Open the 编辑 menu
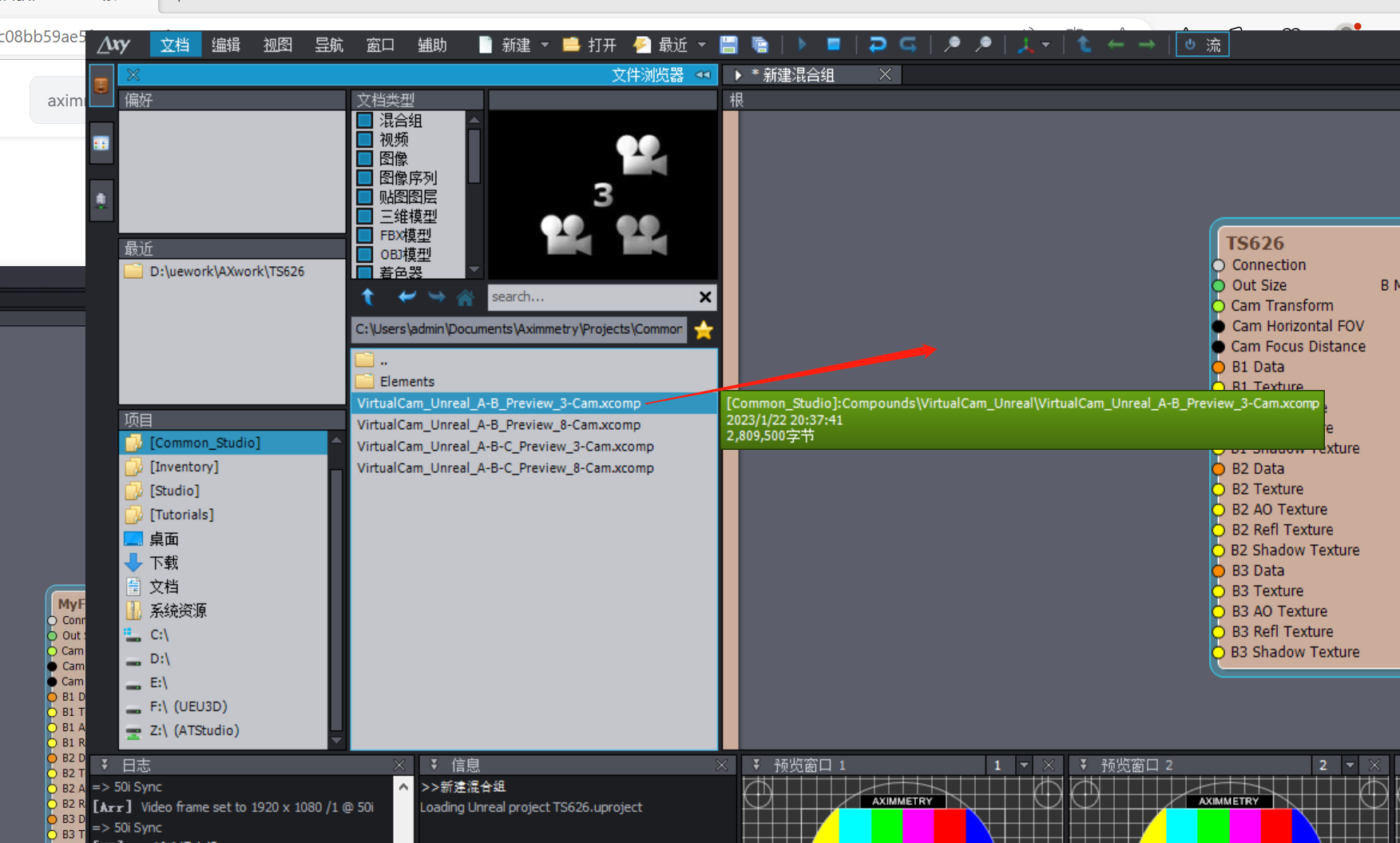 tap(225, 45)
